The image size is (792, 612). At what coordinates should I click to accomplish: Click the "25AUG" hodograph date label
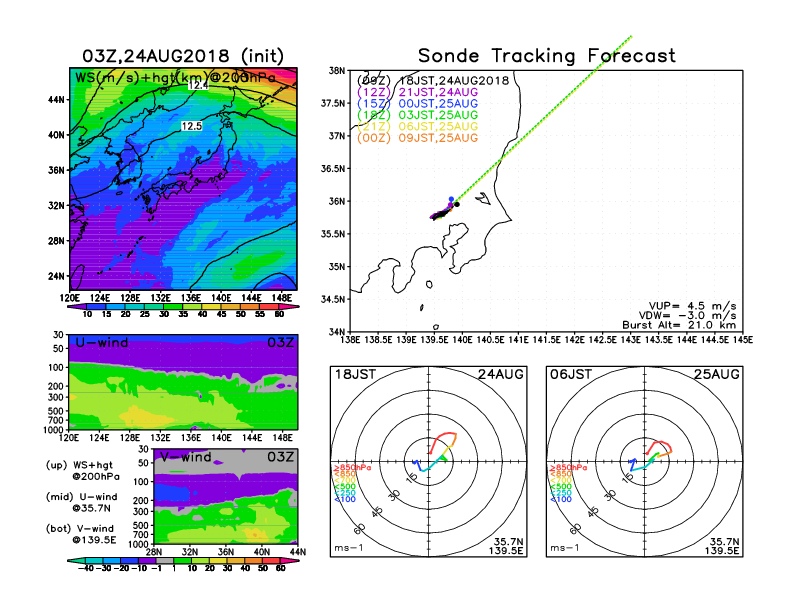pyautogui.click(x=717, y=374)
